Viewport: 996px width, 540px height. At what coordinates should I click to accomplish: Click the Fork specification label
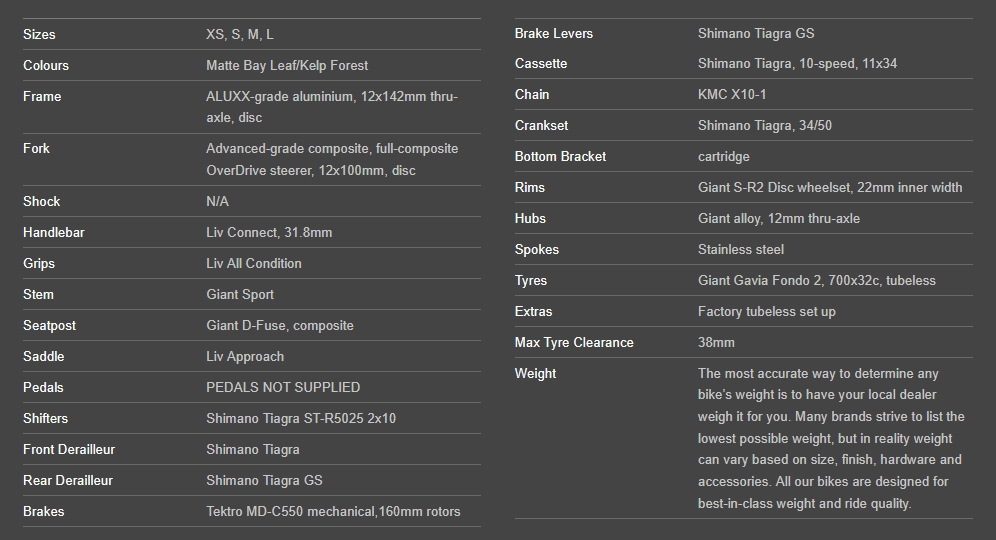pos(36,148)
